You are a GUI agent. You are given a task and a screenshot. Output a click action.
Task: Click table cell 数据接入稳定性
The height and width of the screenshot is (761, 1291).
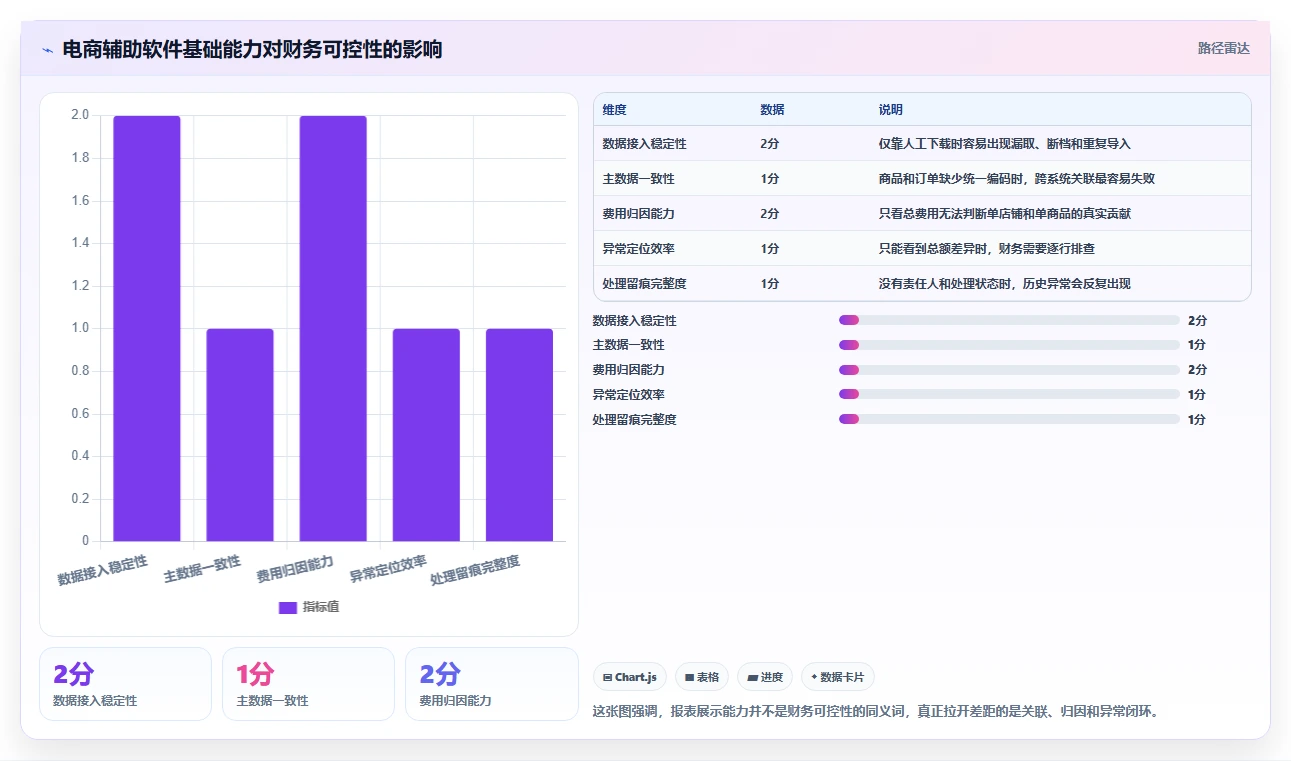tap(645, 144)
